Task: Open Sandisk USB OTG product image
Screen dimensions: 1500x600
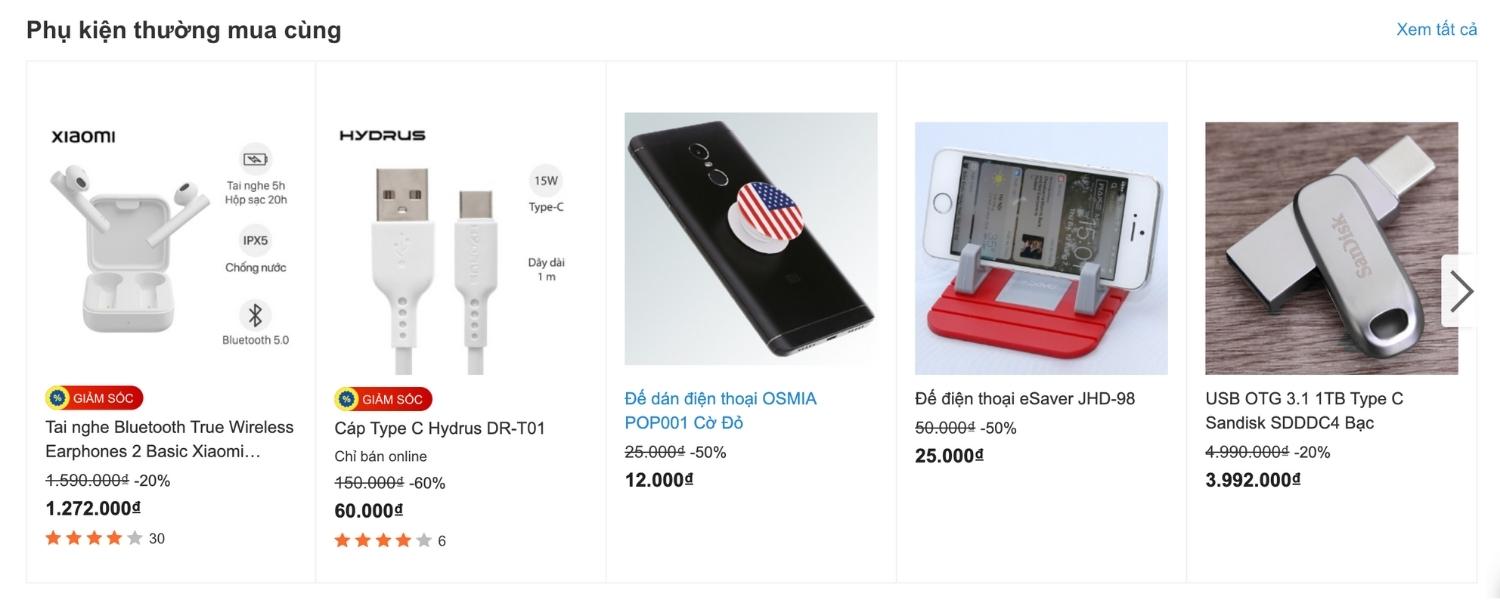Action: [x=1331, y=248]
